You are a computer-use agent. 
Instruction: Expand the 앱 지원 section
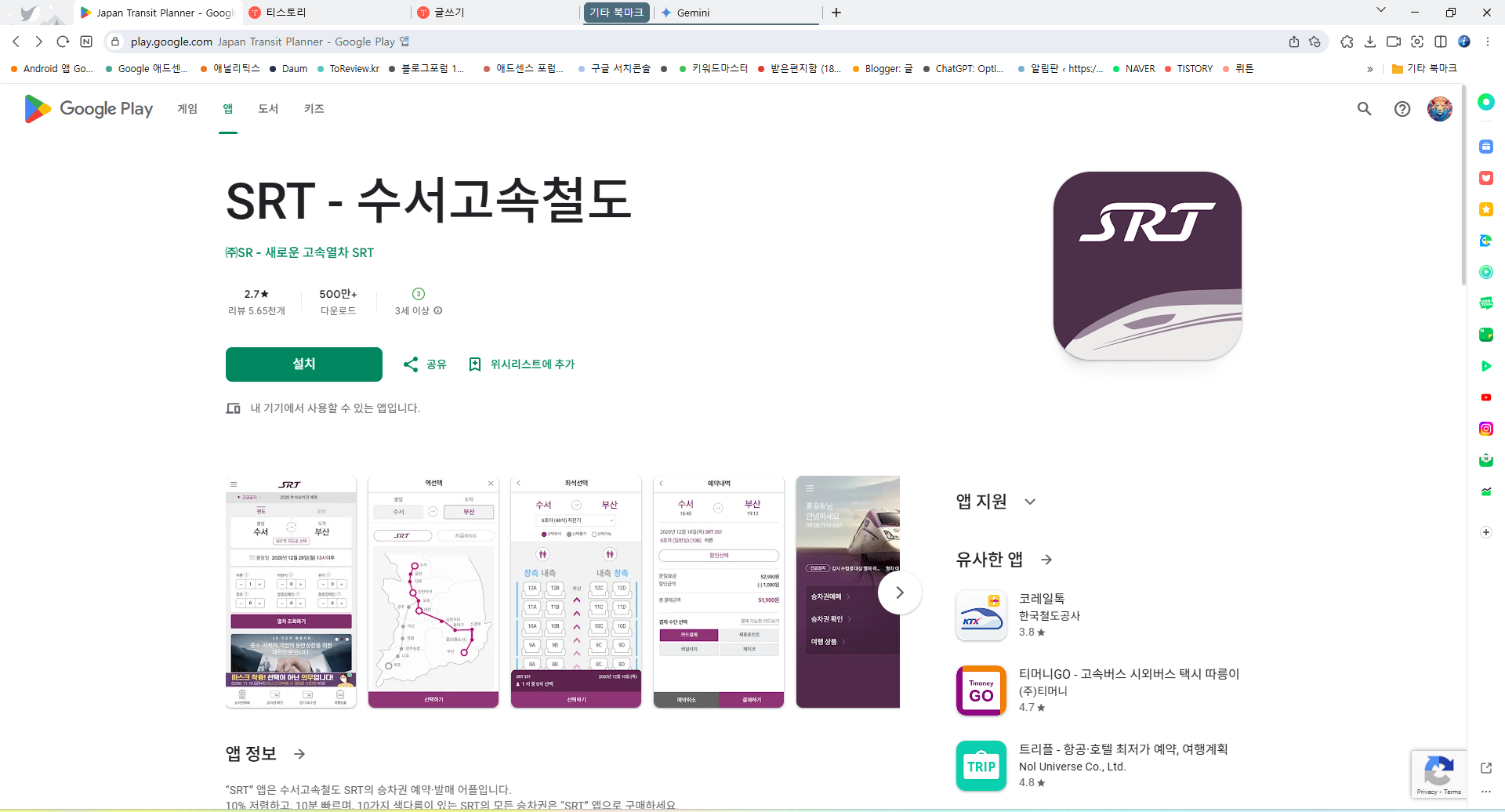click(x=1030, y=502)
